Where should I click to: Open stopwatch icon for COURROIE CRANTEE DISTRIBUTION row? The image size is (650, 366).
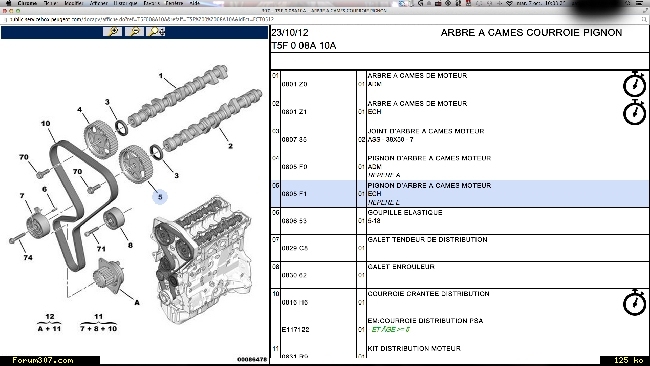click(634, 303)
